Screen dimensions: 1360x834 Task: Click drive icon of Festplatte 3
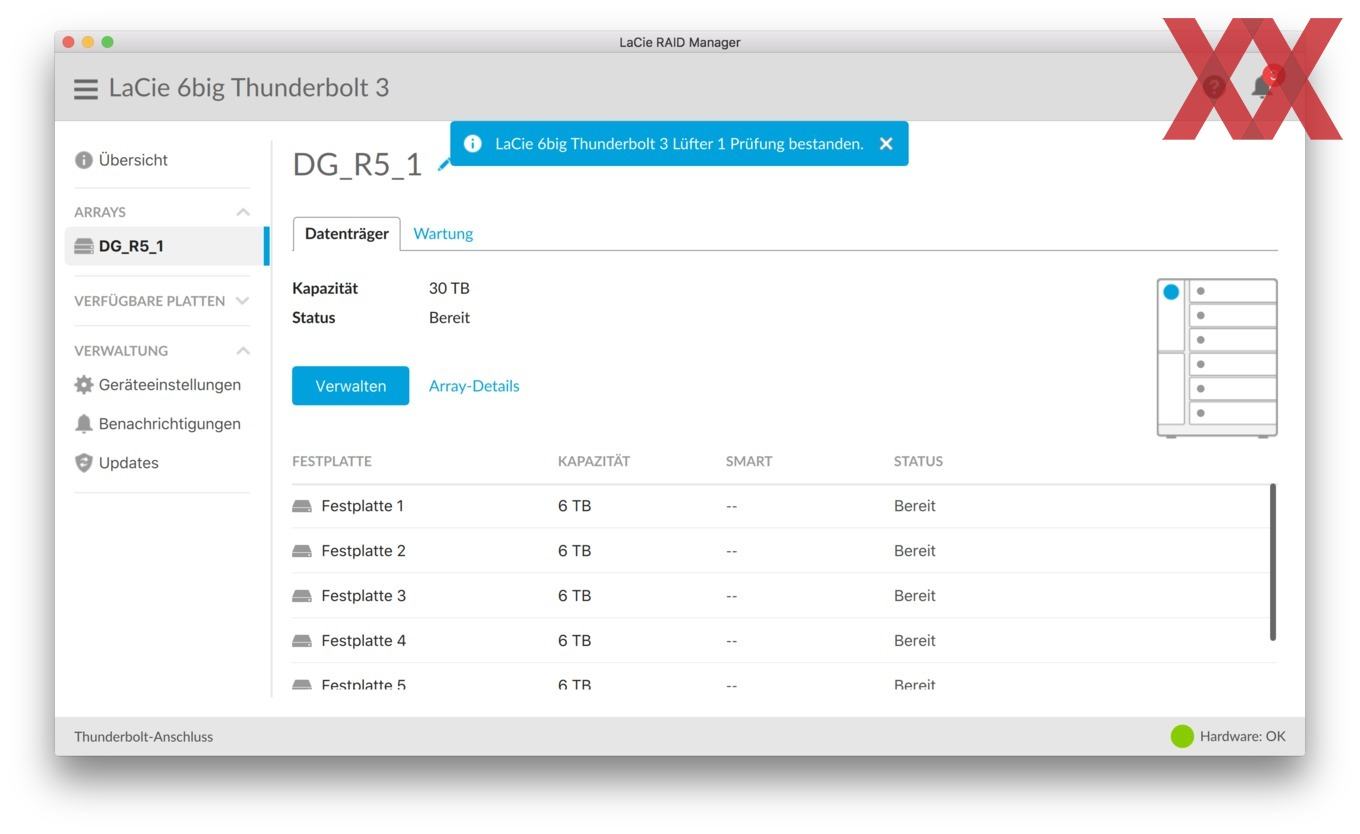pos(302,596)
